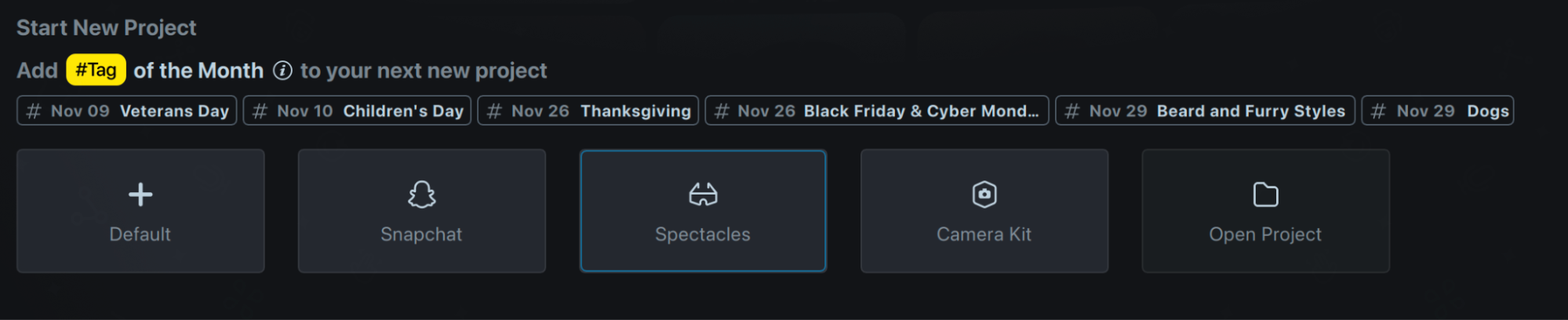Start a Camera Kit project
This screenshot has width=1568, height=320.
click(984, 211)
